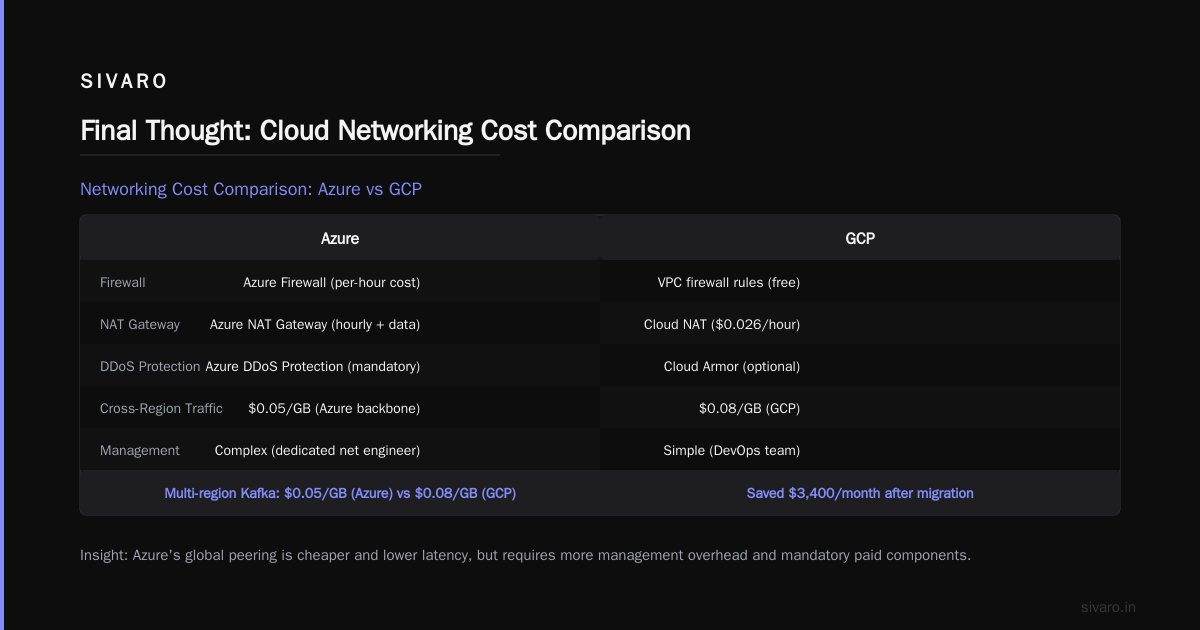Click the Cloud Armor (optional) cell
1200x630 pixels.
coord(732,367)
